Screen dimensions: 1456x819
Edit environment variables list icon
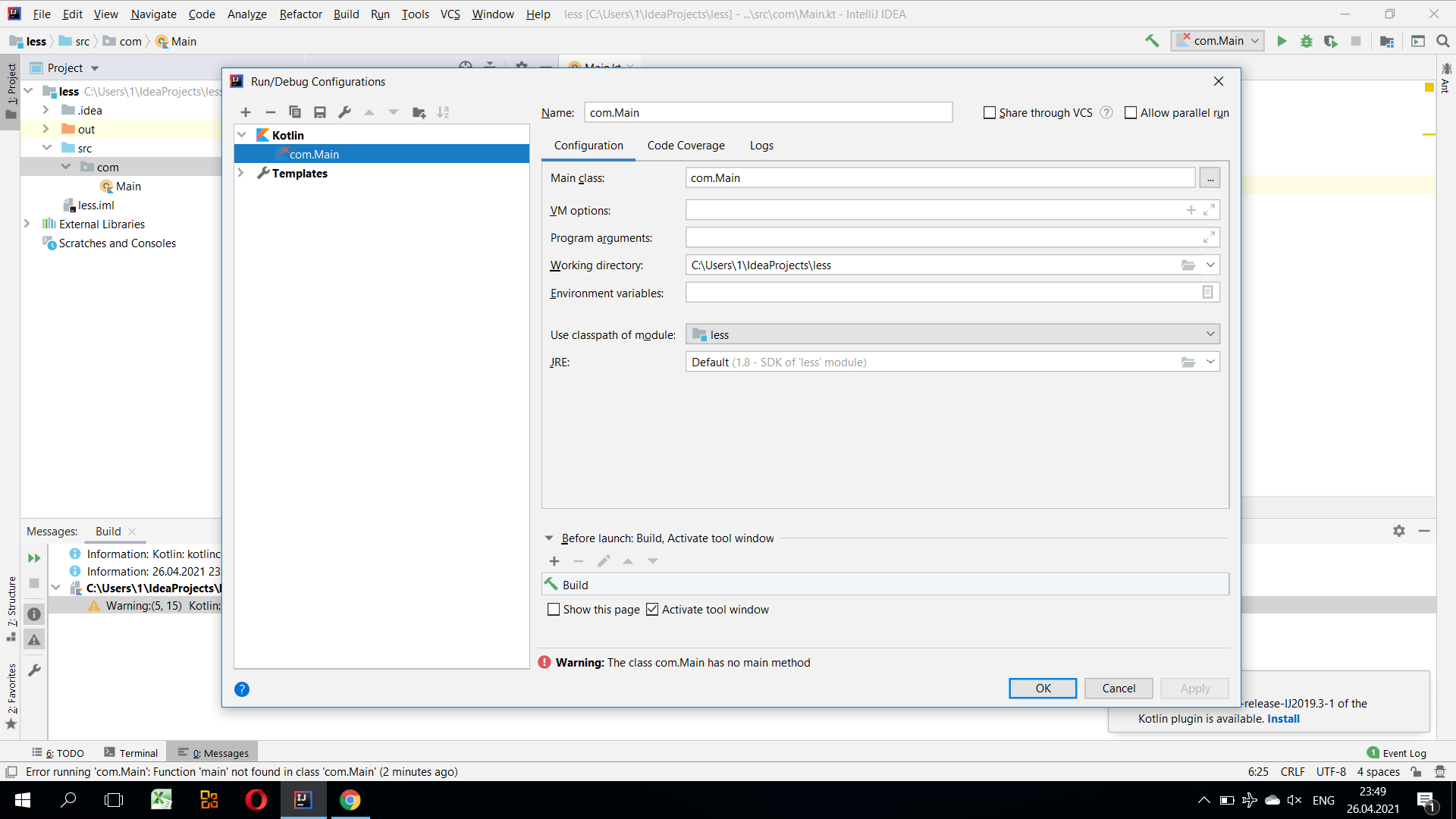pyautogui.click(x=1208, y=293)
